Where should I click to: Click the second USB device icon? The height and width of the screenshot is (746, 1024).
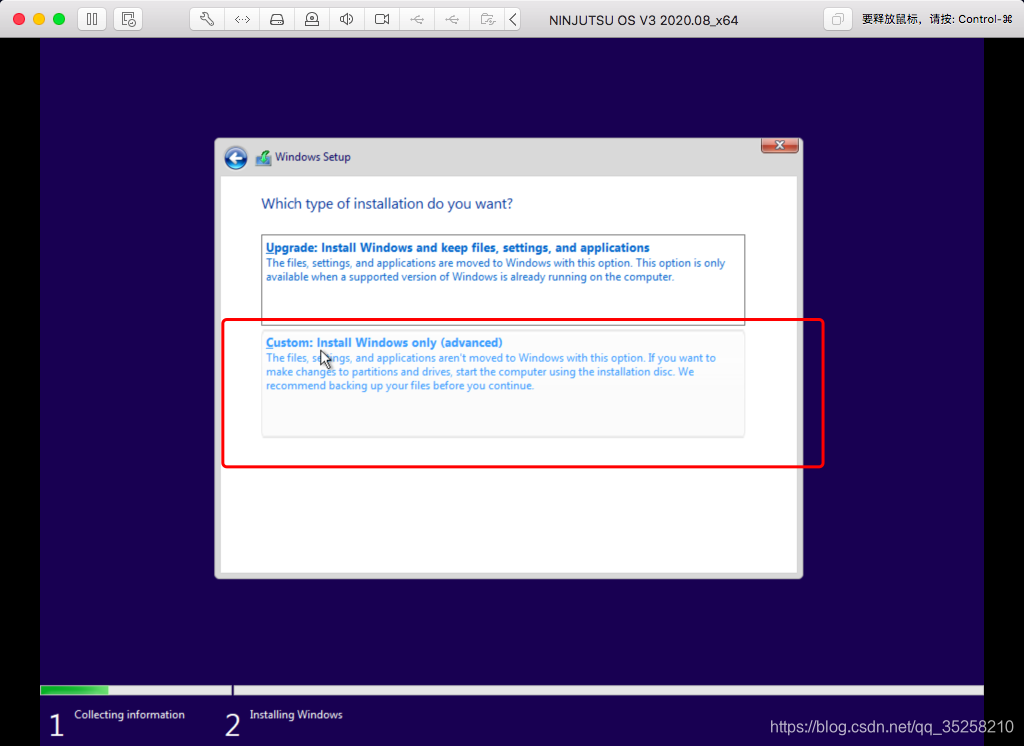click(452, 19)
